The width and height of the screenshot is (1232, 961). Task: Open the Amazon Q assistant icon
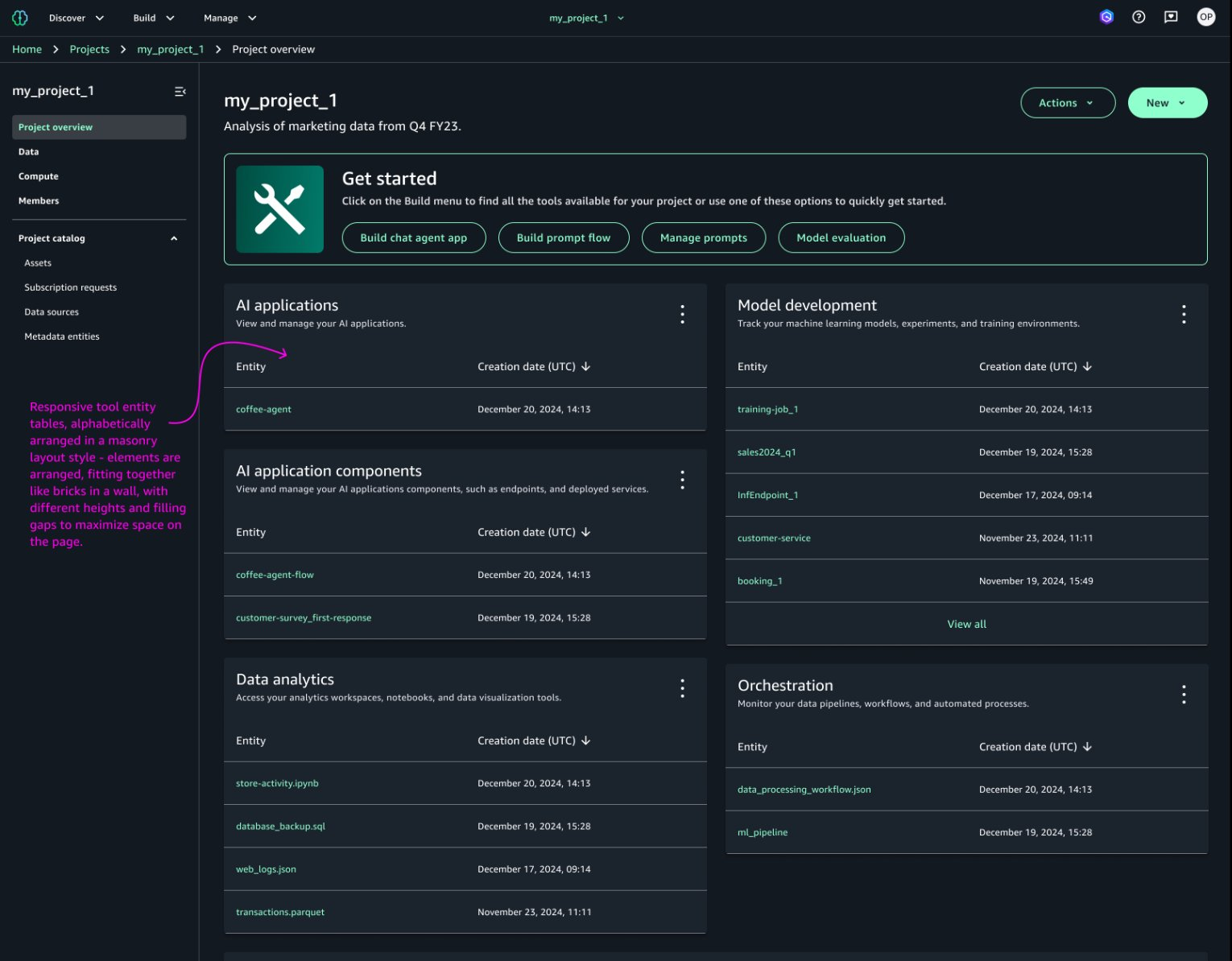1106,17
